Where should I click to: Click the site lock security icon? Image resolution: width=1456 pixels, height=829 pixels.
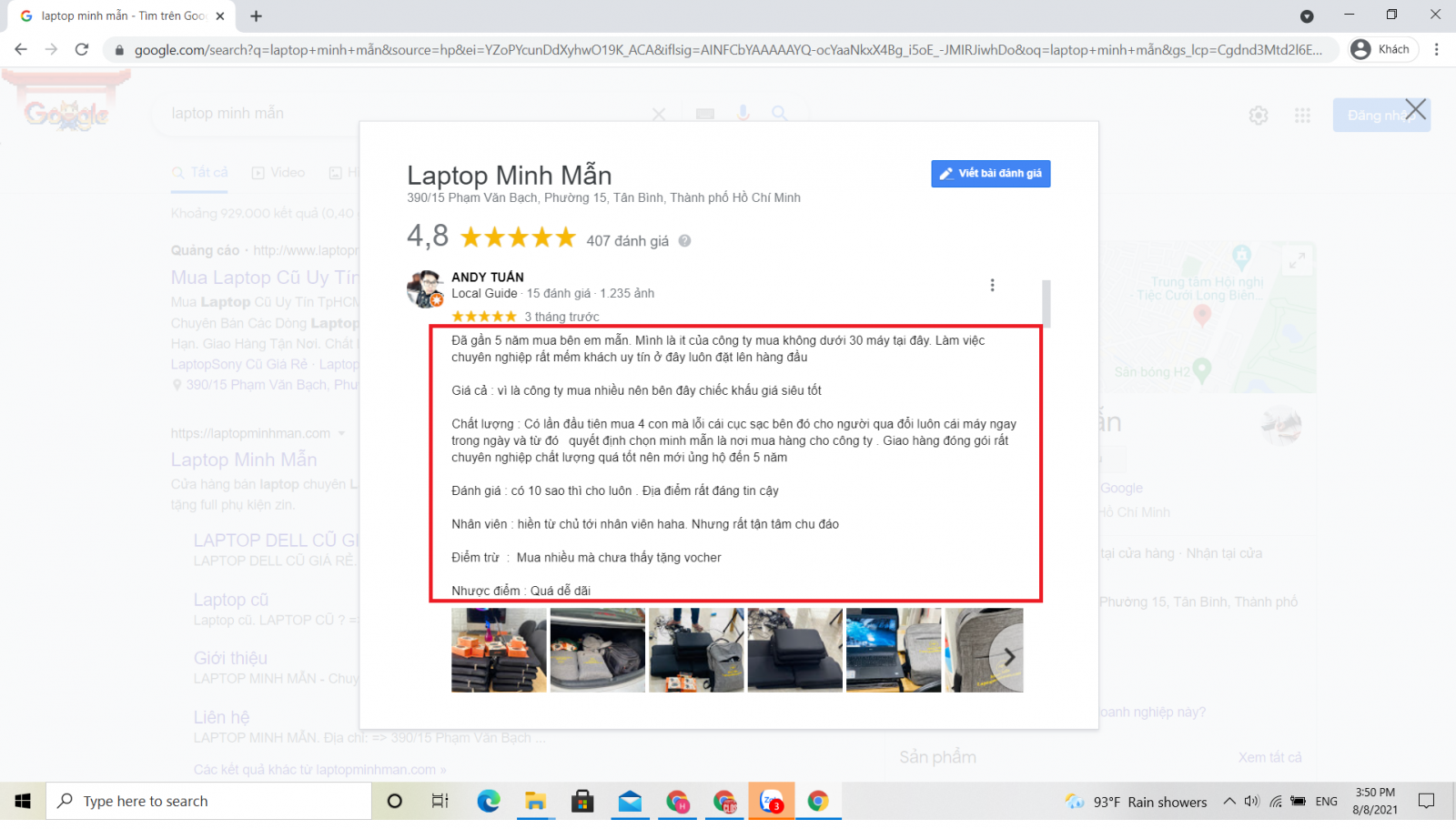coord(118,50)
